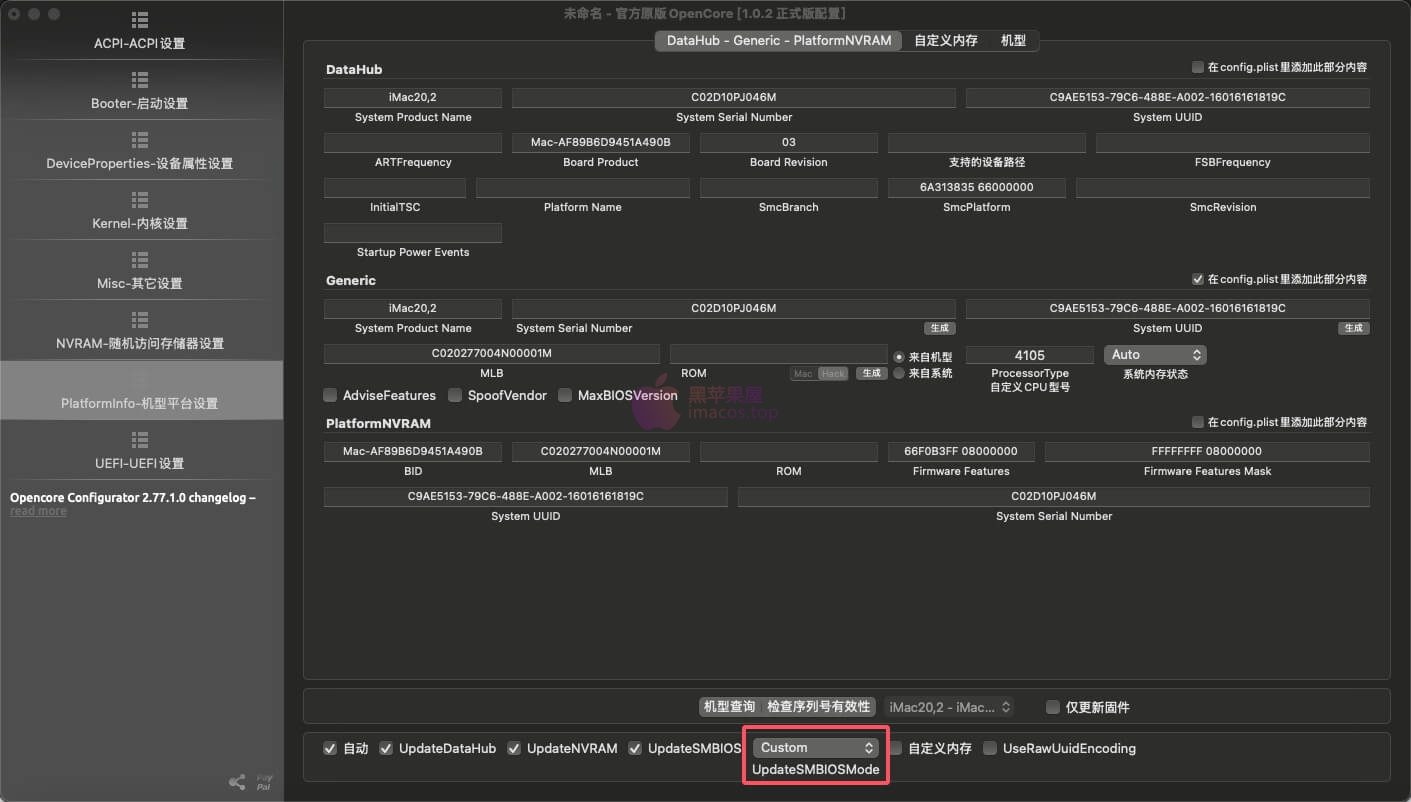This screenshot has width=1411, height=802.
Task: Generate a new Generic System UUID
Action: click(x=1354, y=328)
